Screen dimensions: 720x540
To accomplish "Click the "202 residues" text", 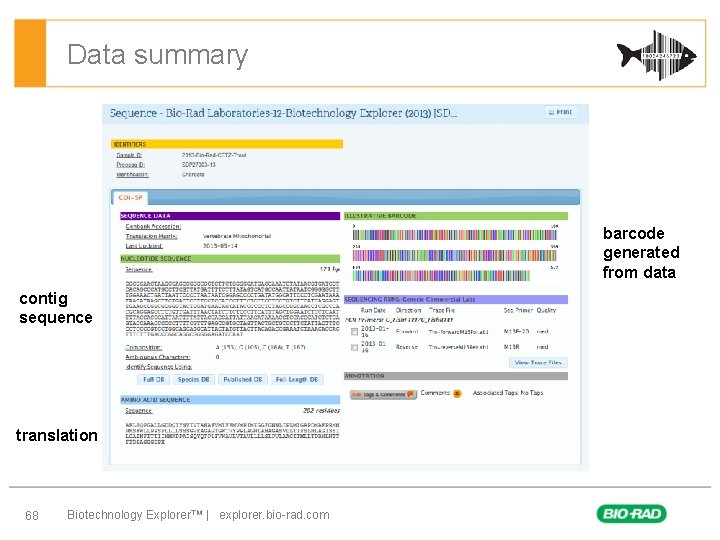I will click(x=321, y=411).
